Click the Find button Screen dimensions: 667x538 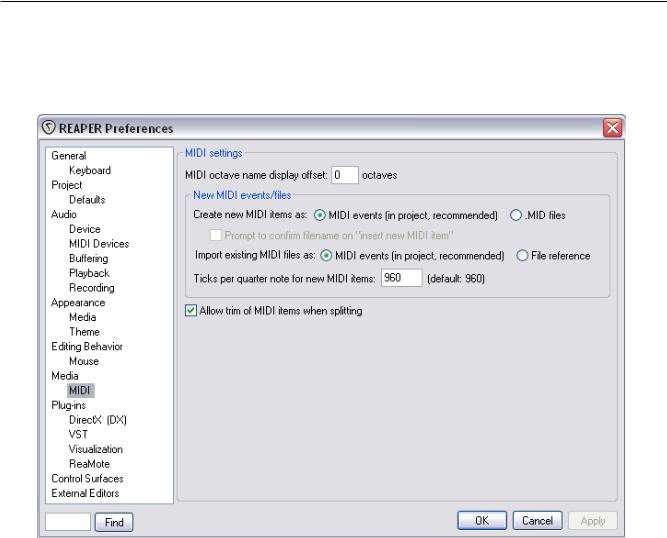114,522
